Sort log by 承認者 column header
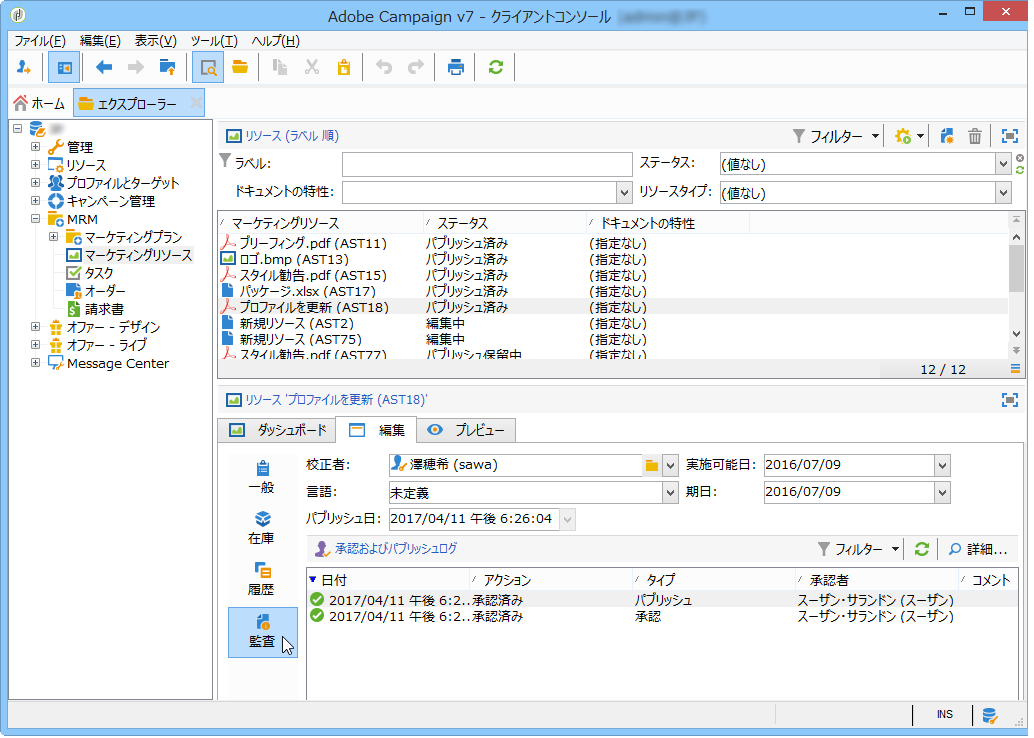This screenshot has height=738, width=1034. coord(877,580)
